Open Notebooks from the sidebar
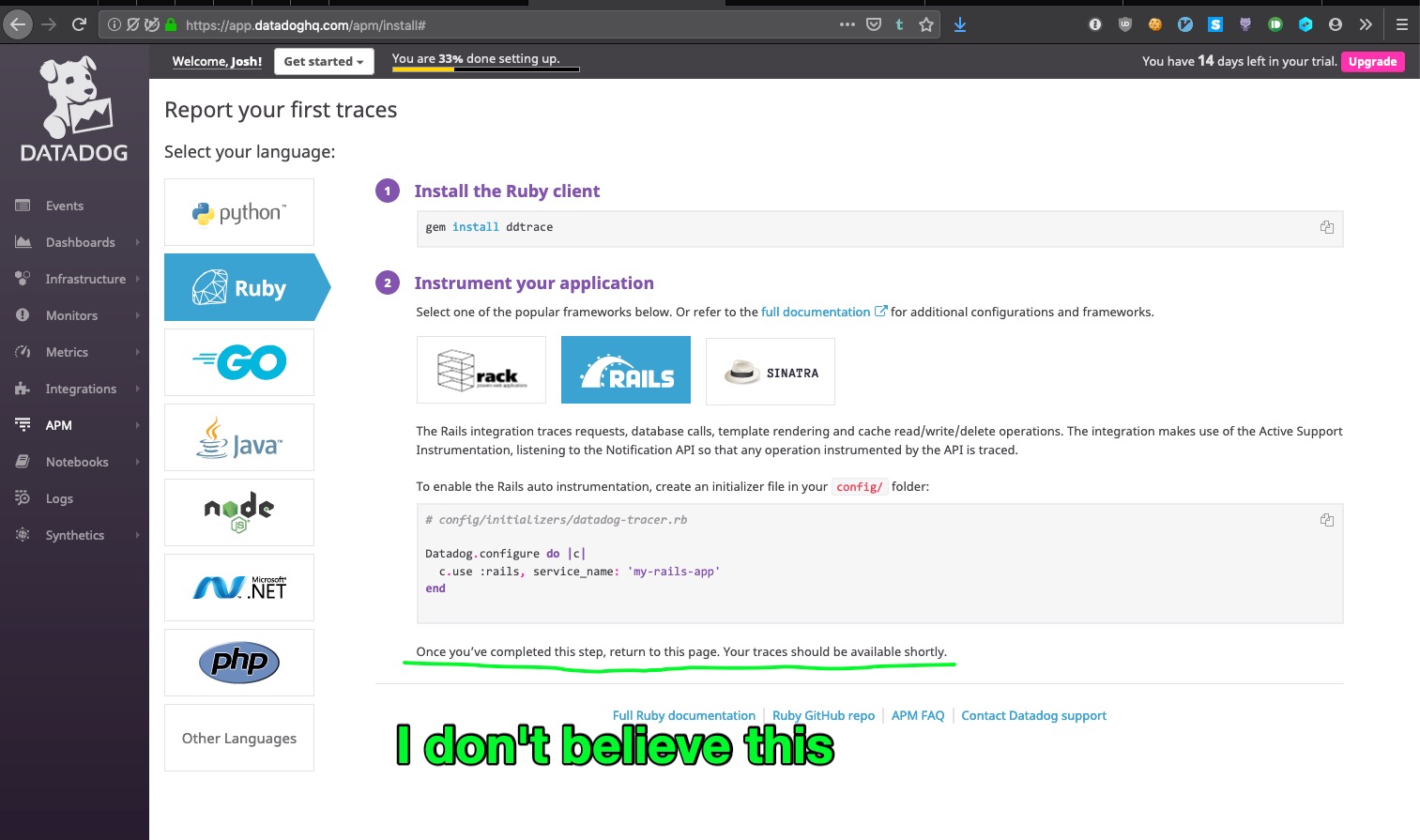 tap(77, 462)
